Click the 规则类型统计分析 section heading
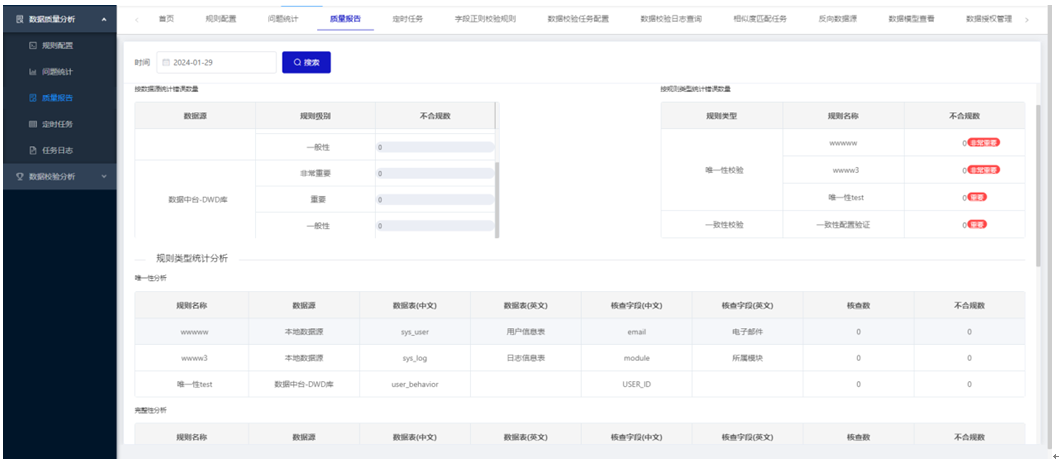The height and width of the screenshot is (466, 1059). [x=192, y=259]
